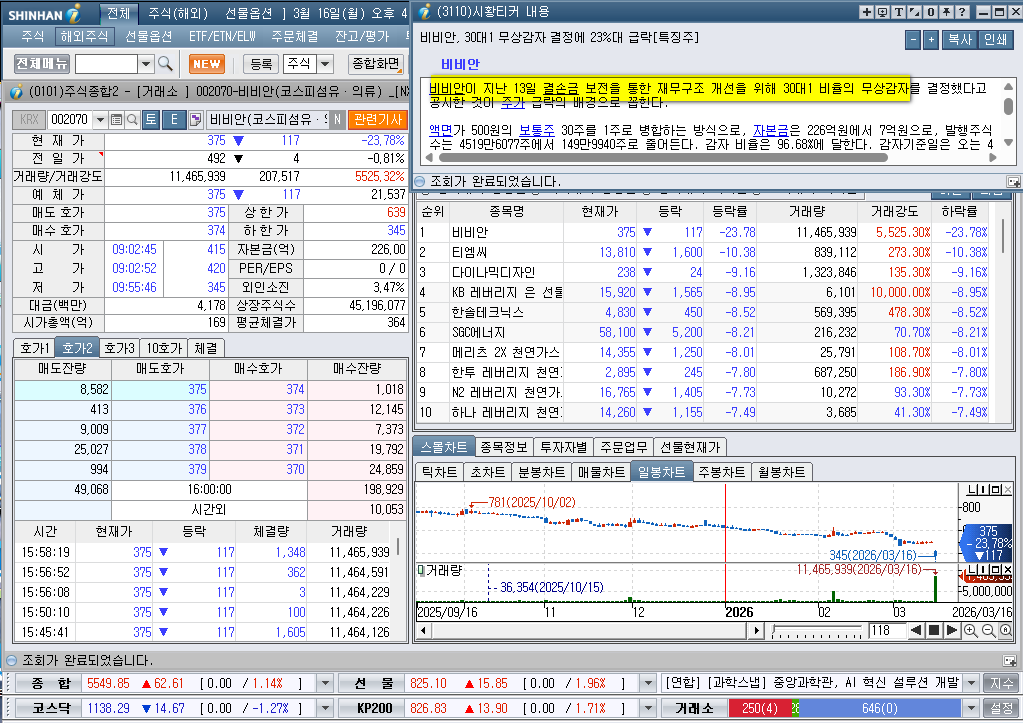Increase news text size with plus button
The height and width of the screenshot is (723, 1023).
[x=931, y=40]
